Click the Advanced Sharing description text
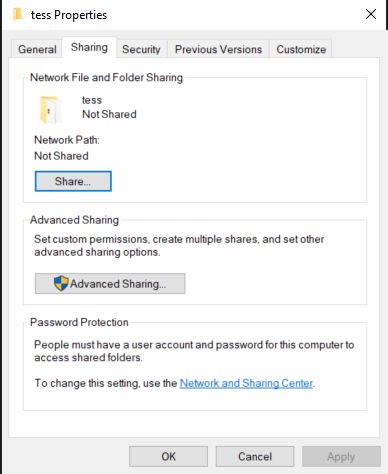The image size is (388, 474). point(179,246)
